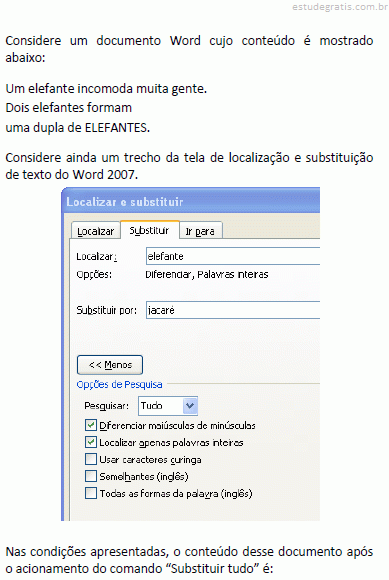Click the Substituir por label
389x580 pixels.
106,310
